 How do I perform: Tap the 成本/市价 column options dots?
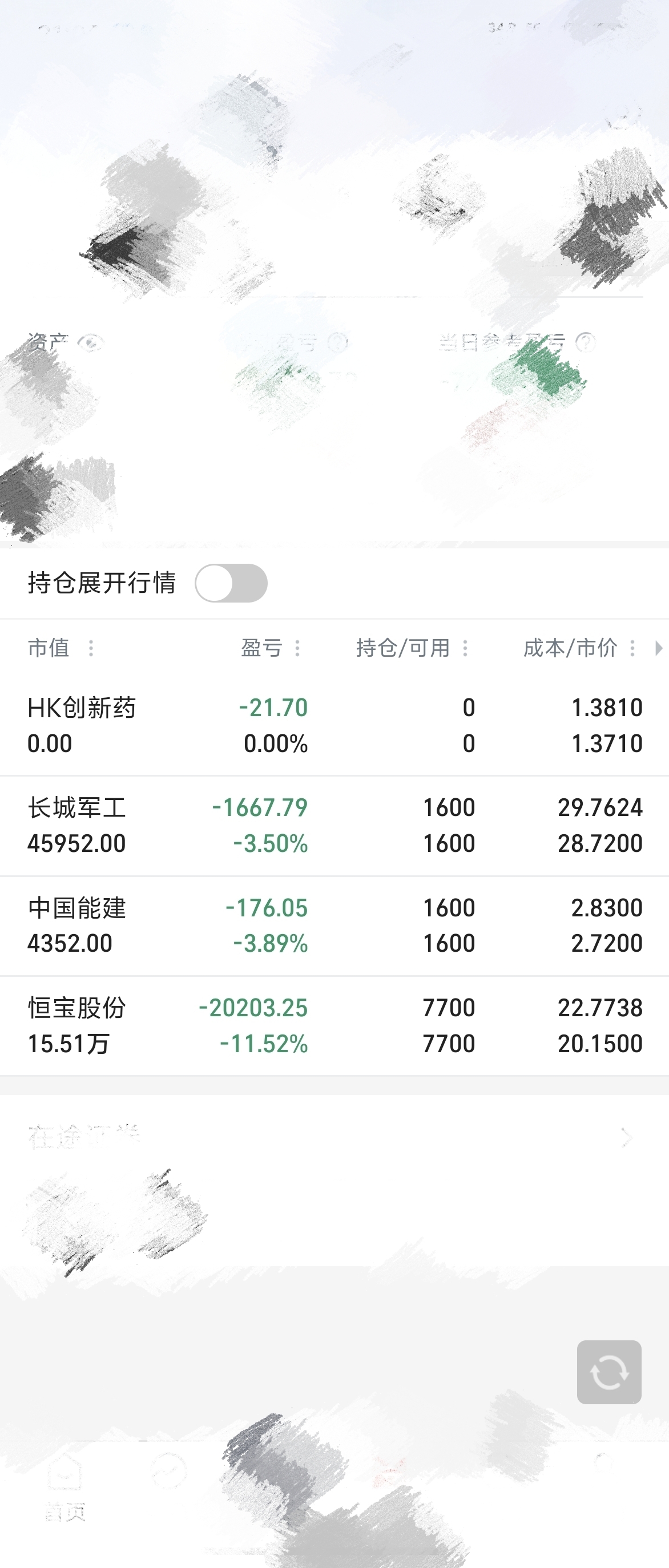pyautogui.click(x=632, y=648)
